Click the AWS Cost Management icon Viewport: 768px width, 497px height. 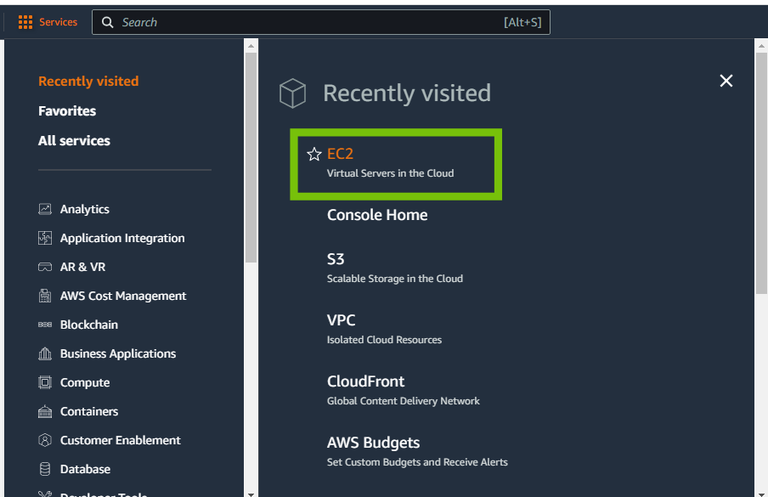(45, 296)
